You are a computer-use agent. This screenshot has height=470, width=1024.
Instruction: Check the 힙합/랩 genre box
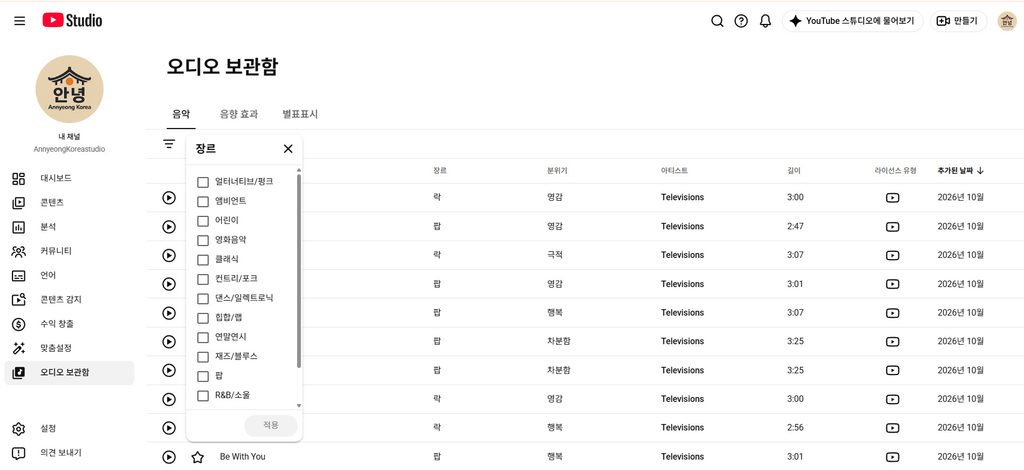pyautogui.click(x=203, y=318)
